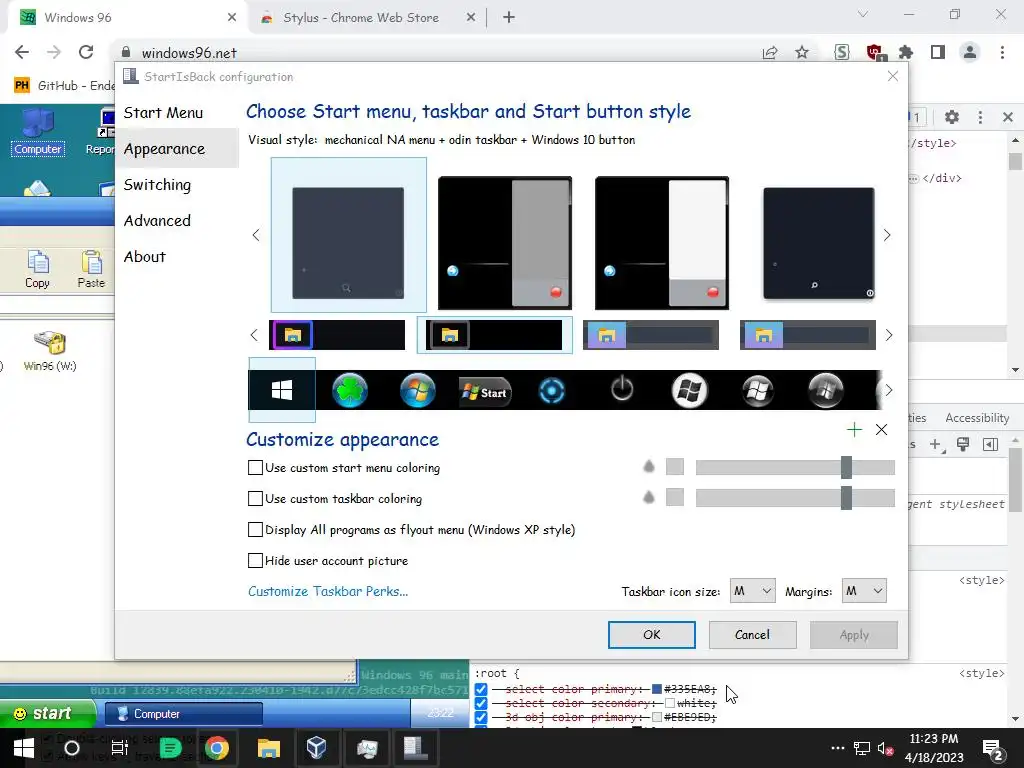Toggle the Chrome side panel icon

938,52
